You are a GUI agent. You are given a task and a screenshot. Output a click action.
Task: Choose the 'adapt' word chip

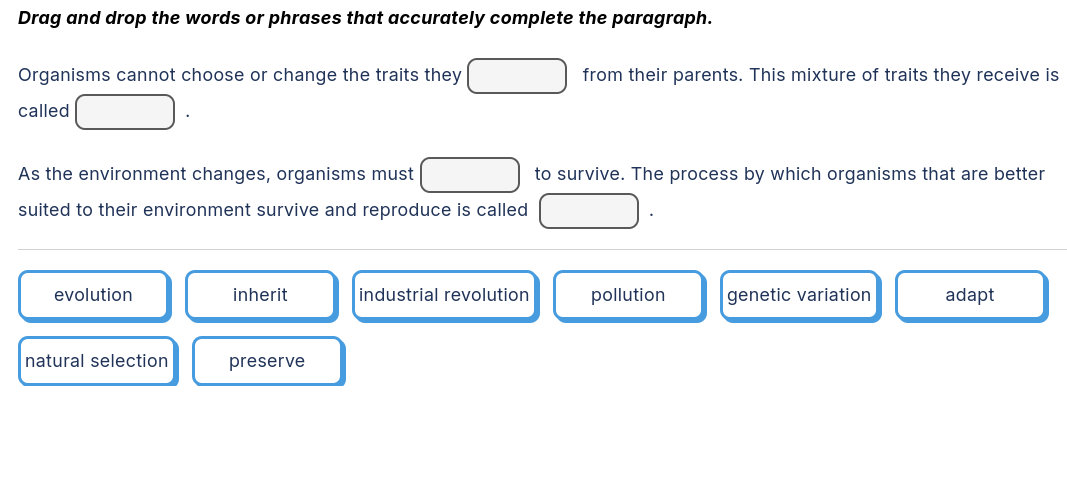point(969,295)
